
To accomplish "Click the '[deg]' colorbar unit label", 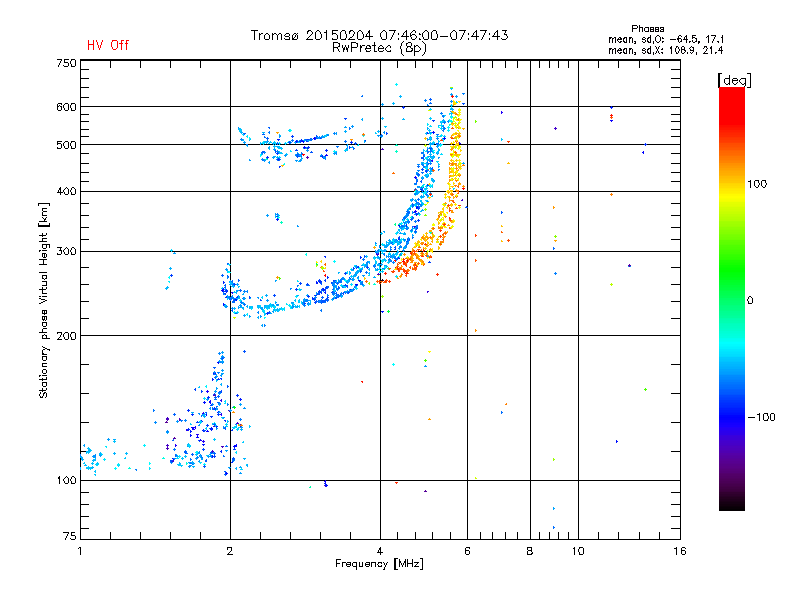I will click(734, 81).
